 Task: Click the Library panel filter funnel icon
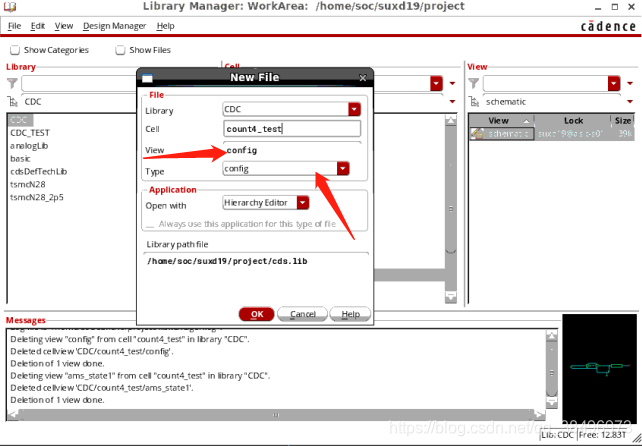pyautogui.click(x=12, y=84)
